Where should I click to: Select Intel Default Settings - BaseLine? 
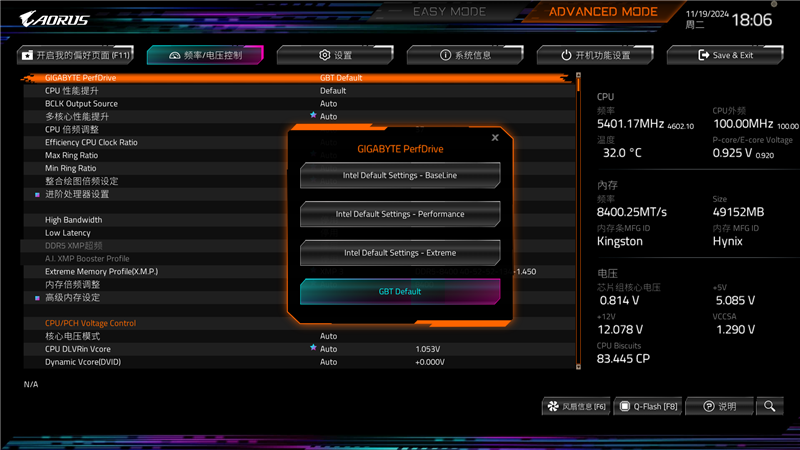pyautogui.click(x=400, y=175)
